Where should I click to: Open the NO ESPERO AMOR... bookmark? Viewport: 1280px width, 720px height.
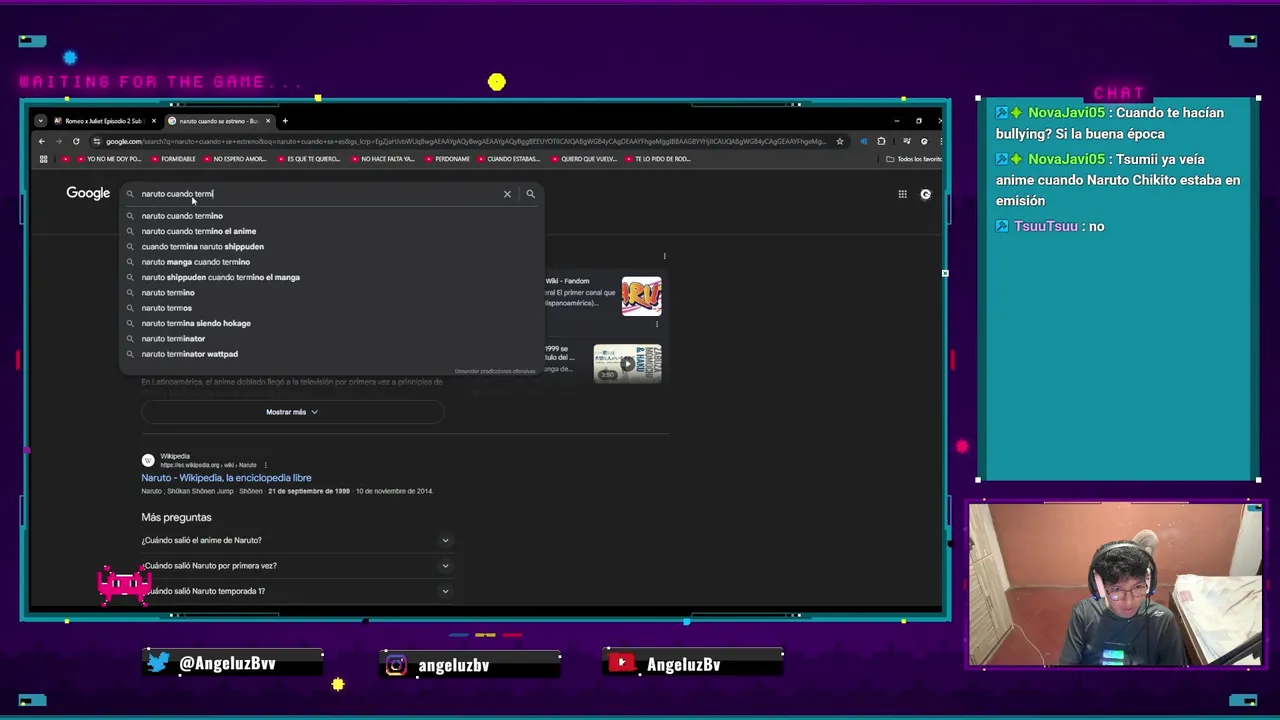click(x=234, y=159)
